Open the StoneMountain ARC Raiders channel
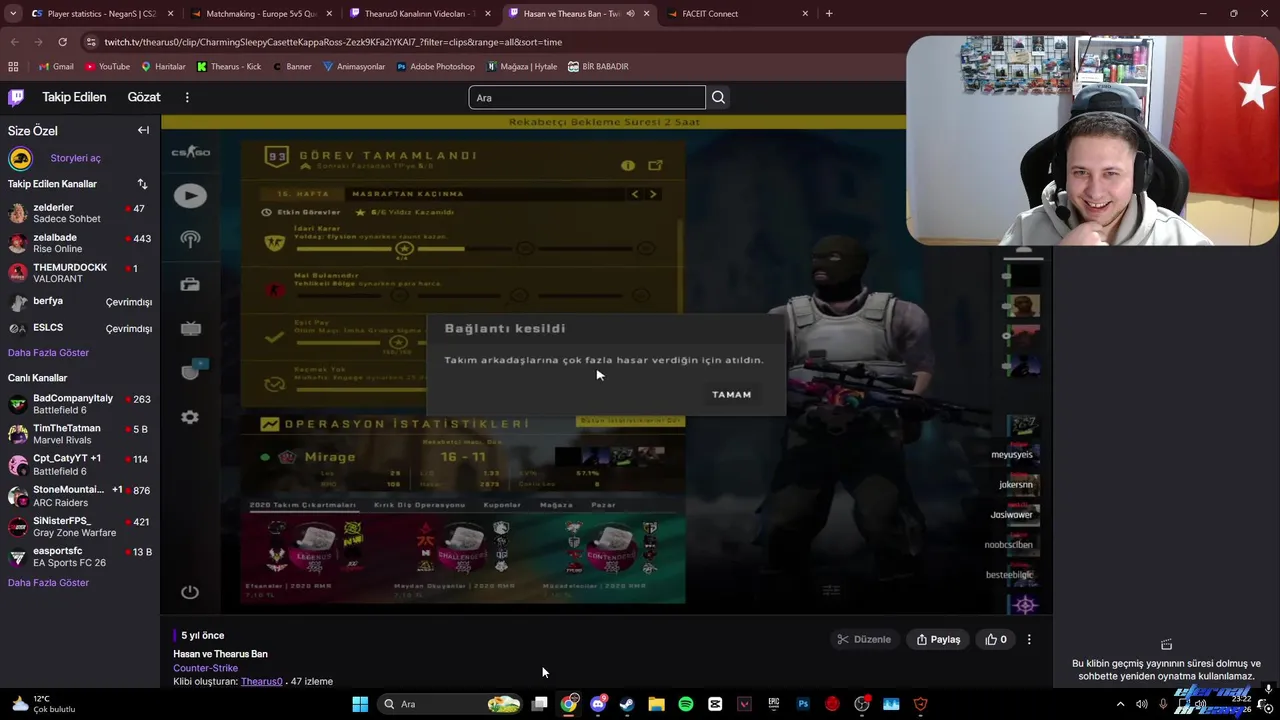Image resolution: width=1280 pixels, height=720 pixels. pos(80,496)
